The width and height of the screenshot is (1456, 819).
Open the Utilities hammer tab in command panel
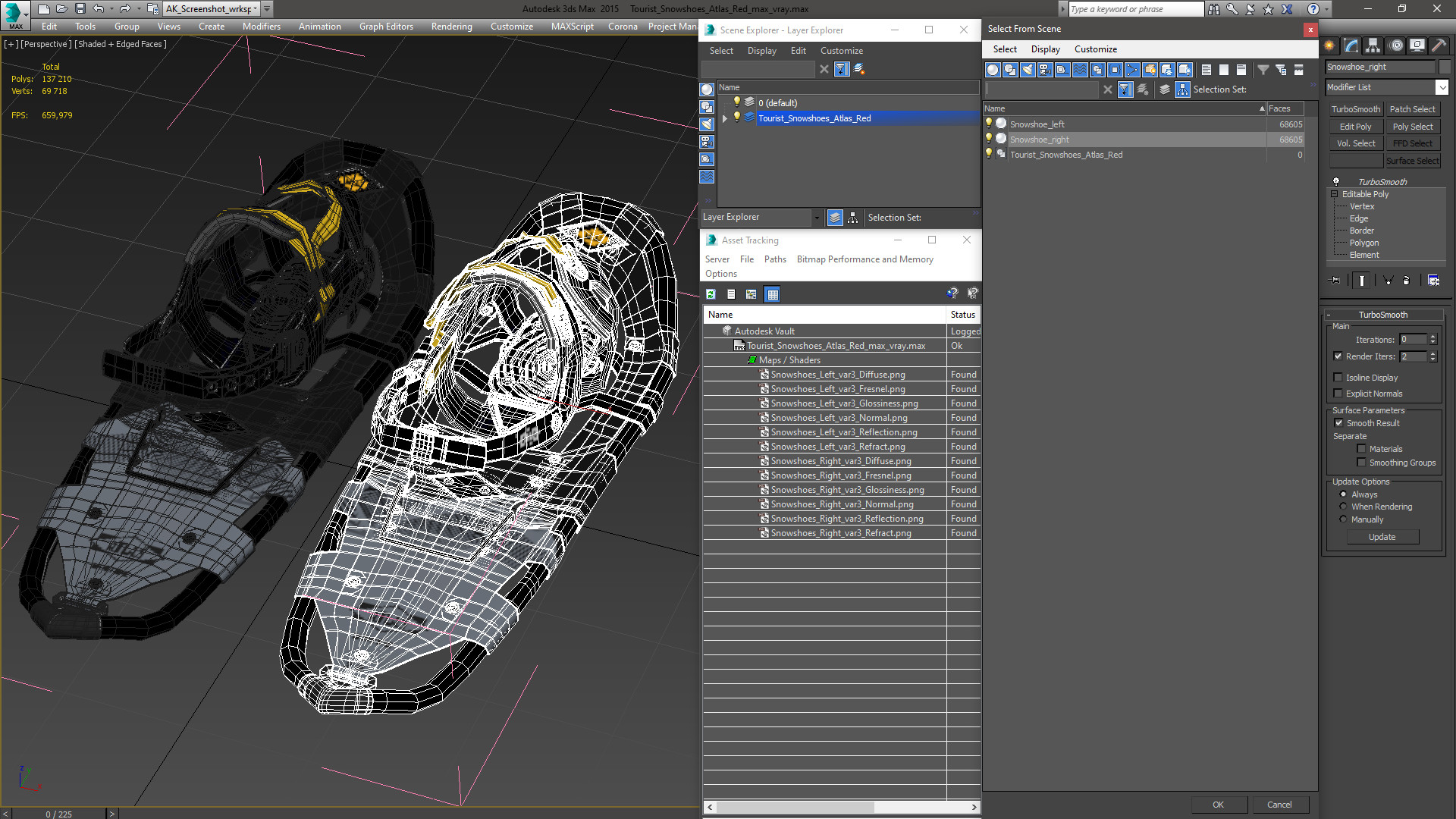point(1439,45)
